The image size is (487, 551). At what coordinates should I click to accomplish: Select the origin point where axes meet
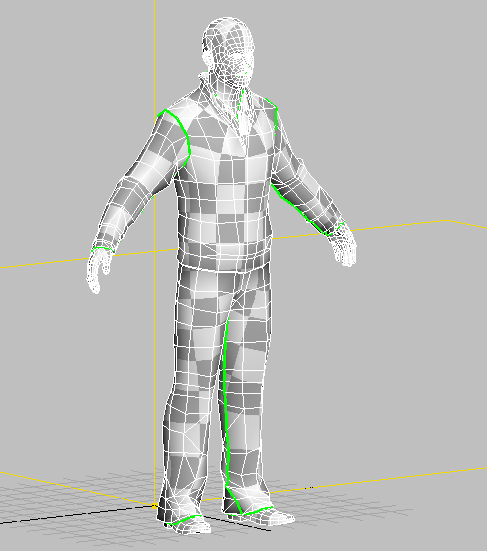point(155,506)
